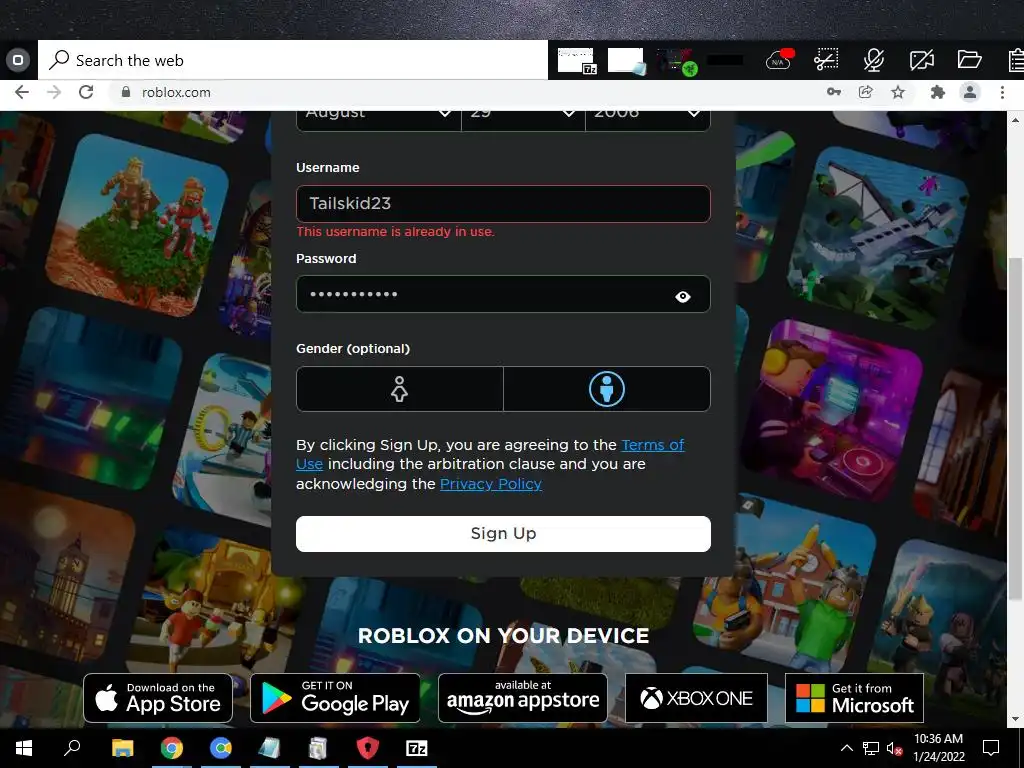Screen dimensions: 1024x768
Task: Open the folder icon in top bar
Action: click(x=970, y=59)
